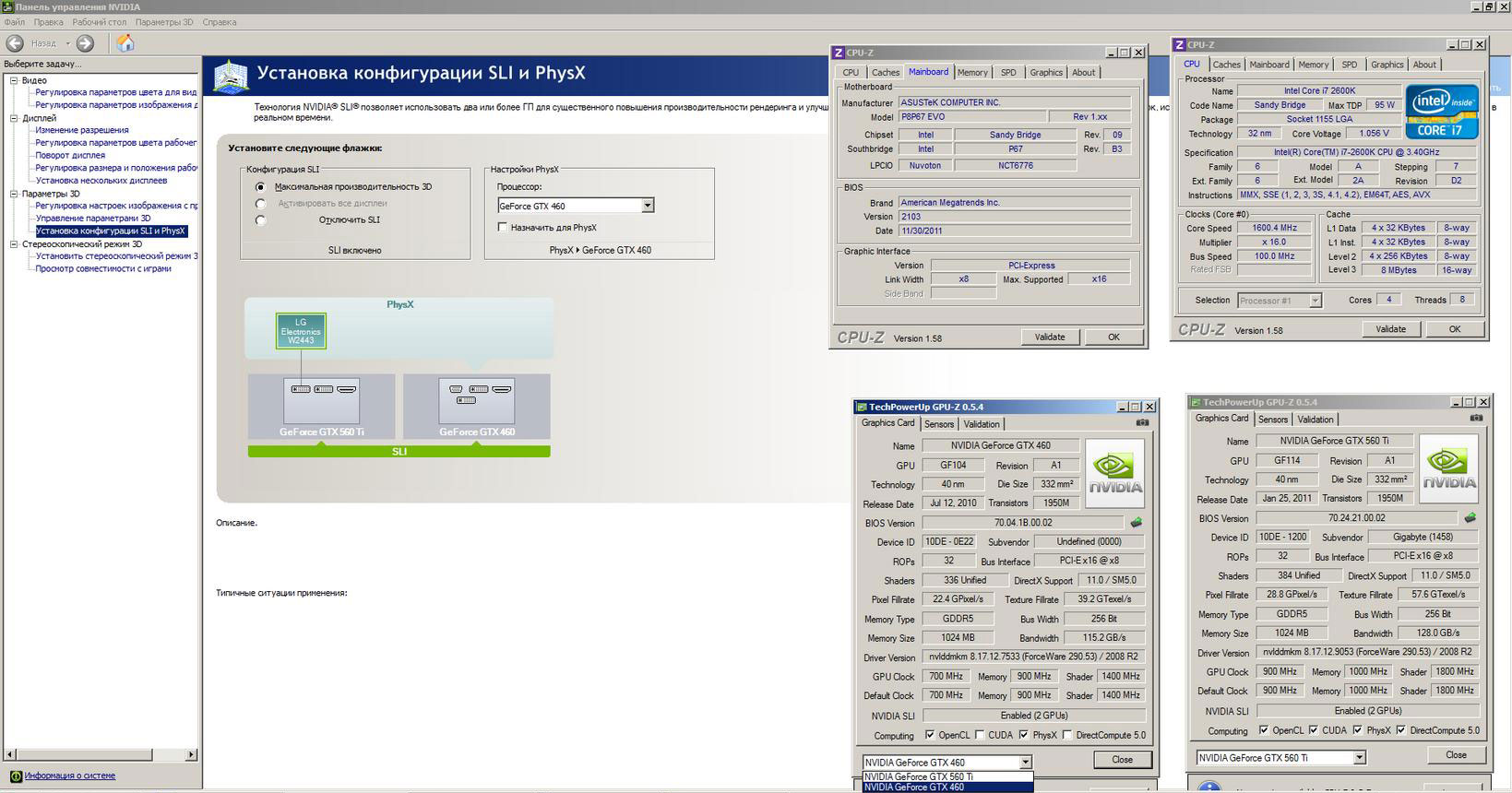Viewport: 1512px width, 793px height.
Task: Click the Forward arrow in NVIDIA toolbar
Action: (x=85, y=43)
